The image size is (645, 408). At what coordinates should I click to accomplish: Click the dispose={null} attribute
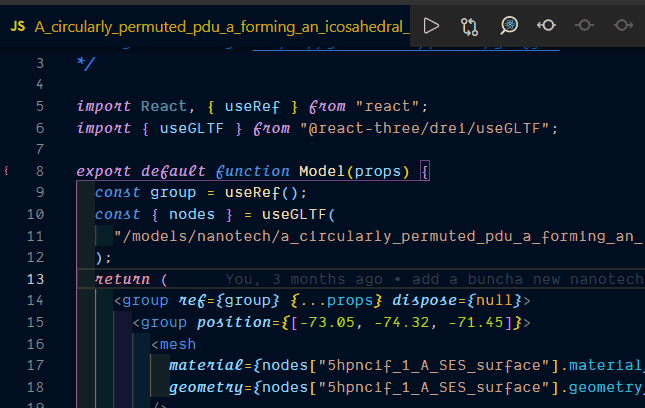click(457, 300)
